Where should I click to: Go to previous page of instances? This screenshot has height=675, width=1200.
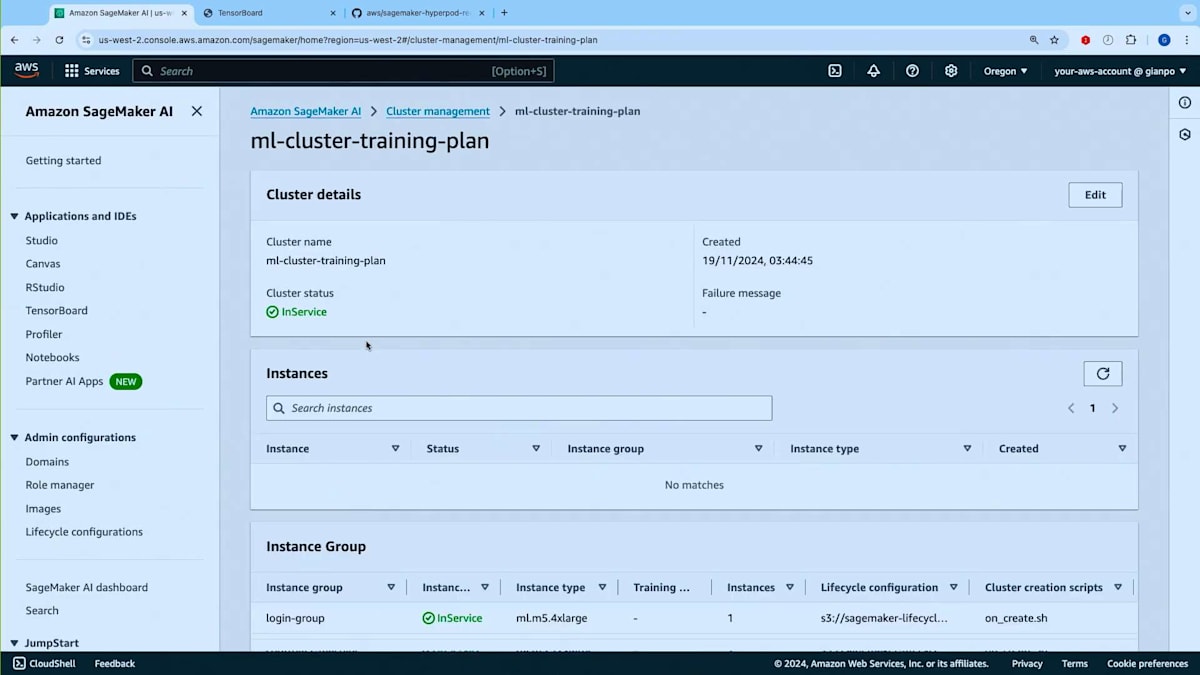pyautogui.click(x=1071, y=408)
